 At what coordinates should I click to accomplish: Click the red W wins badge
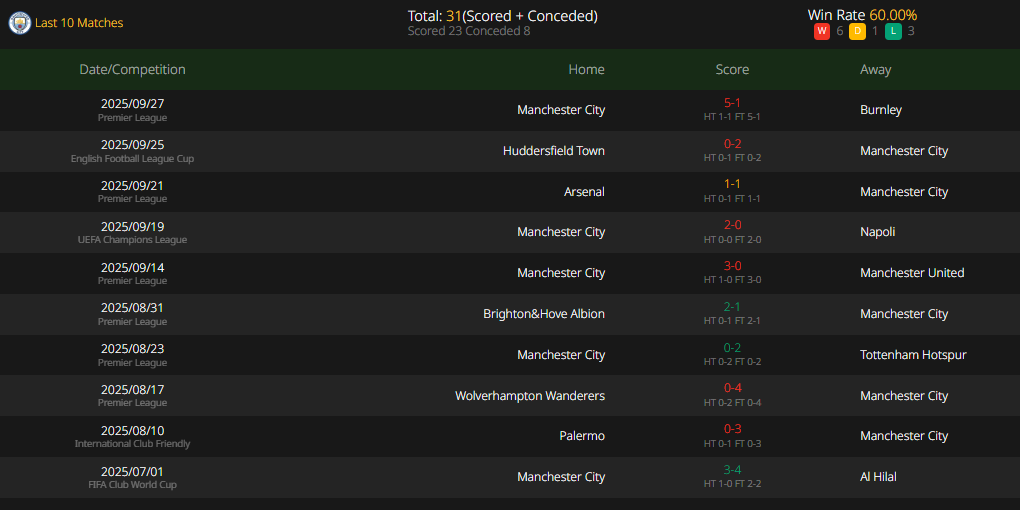point(822,31)
